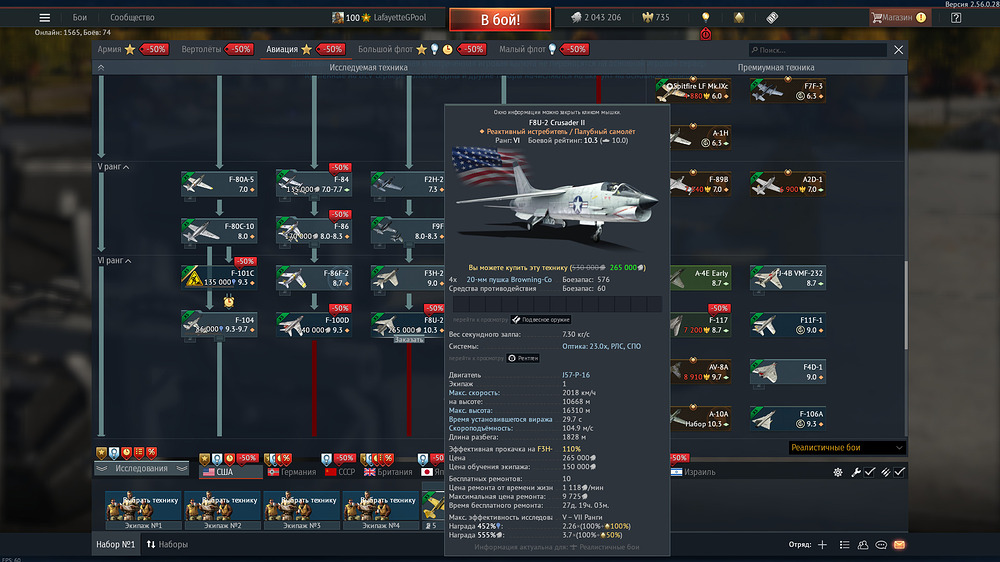Select the F-80A-5 aircraft card
Screen dimensions: 1000x562
[x=219, y=184]
